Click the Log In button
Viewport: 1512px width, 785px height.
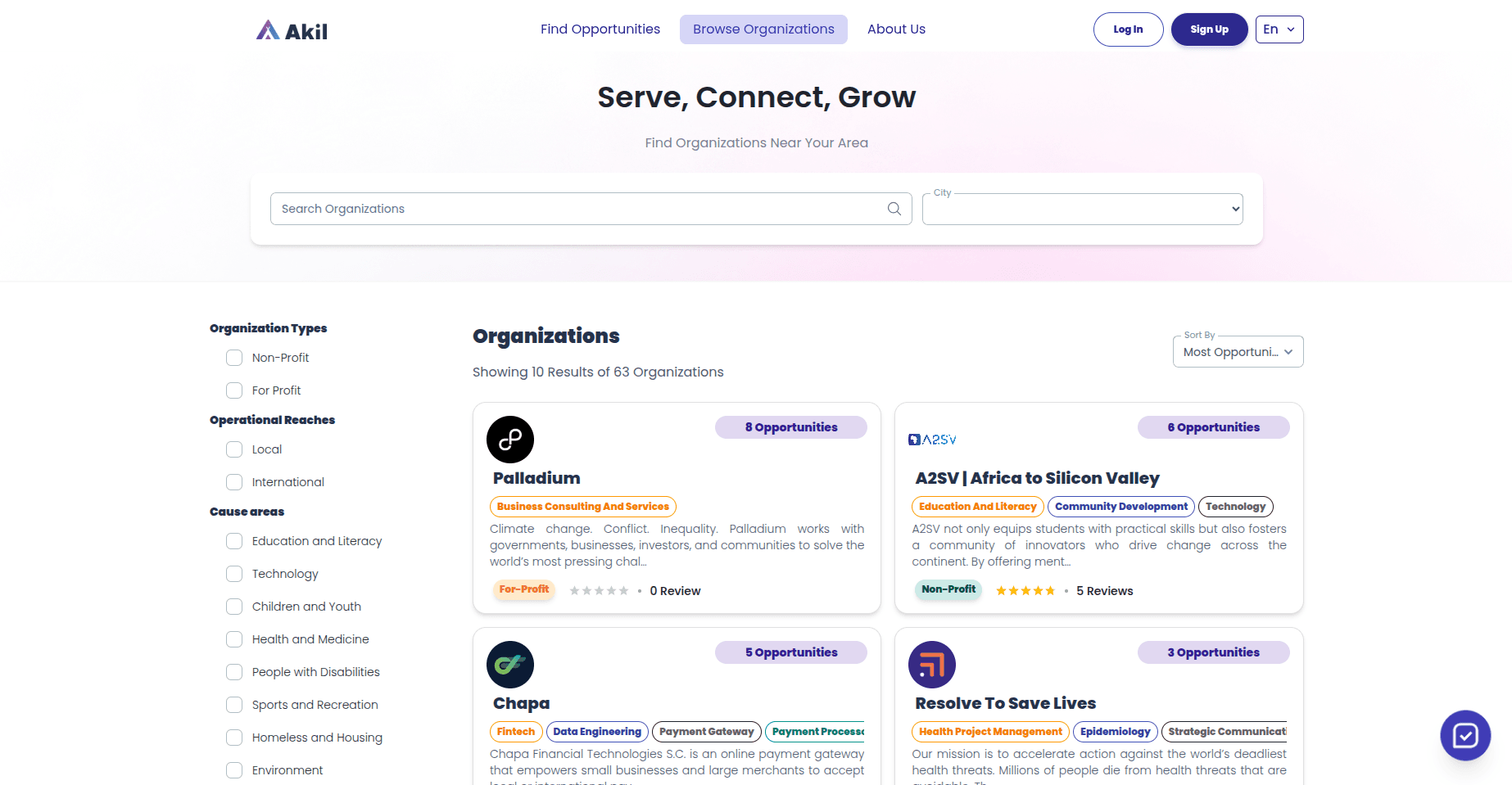[x=1128, y=29]
